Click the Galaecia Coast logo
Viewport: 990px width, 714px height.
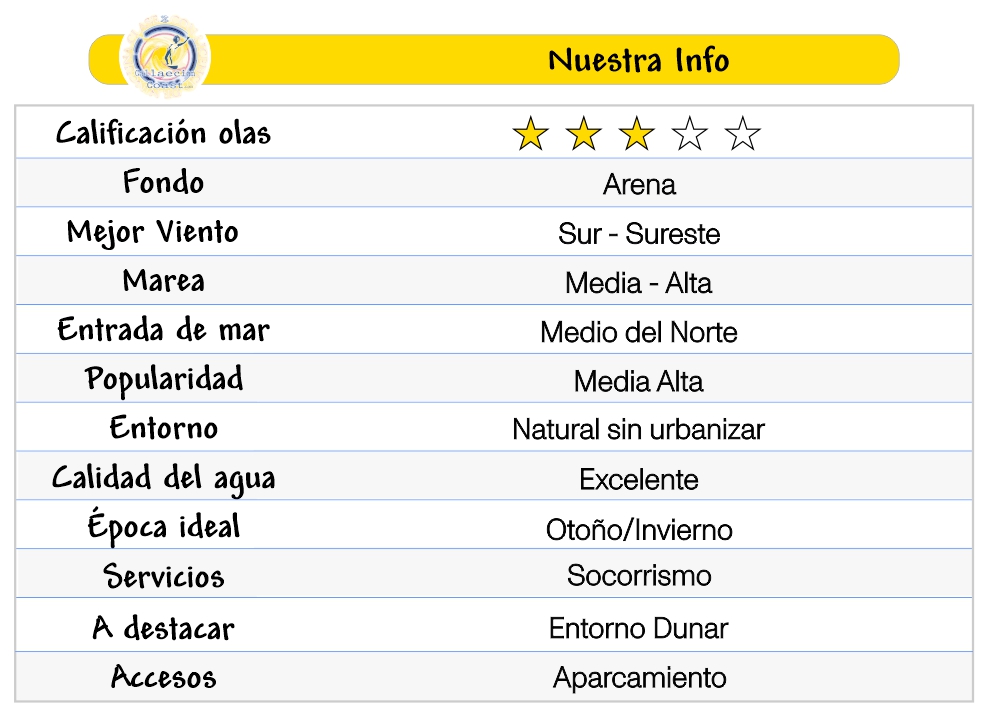pyautogui.click(x=164, y=60)
